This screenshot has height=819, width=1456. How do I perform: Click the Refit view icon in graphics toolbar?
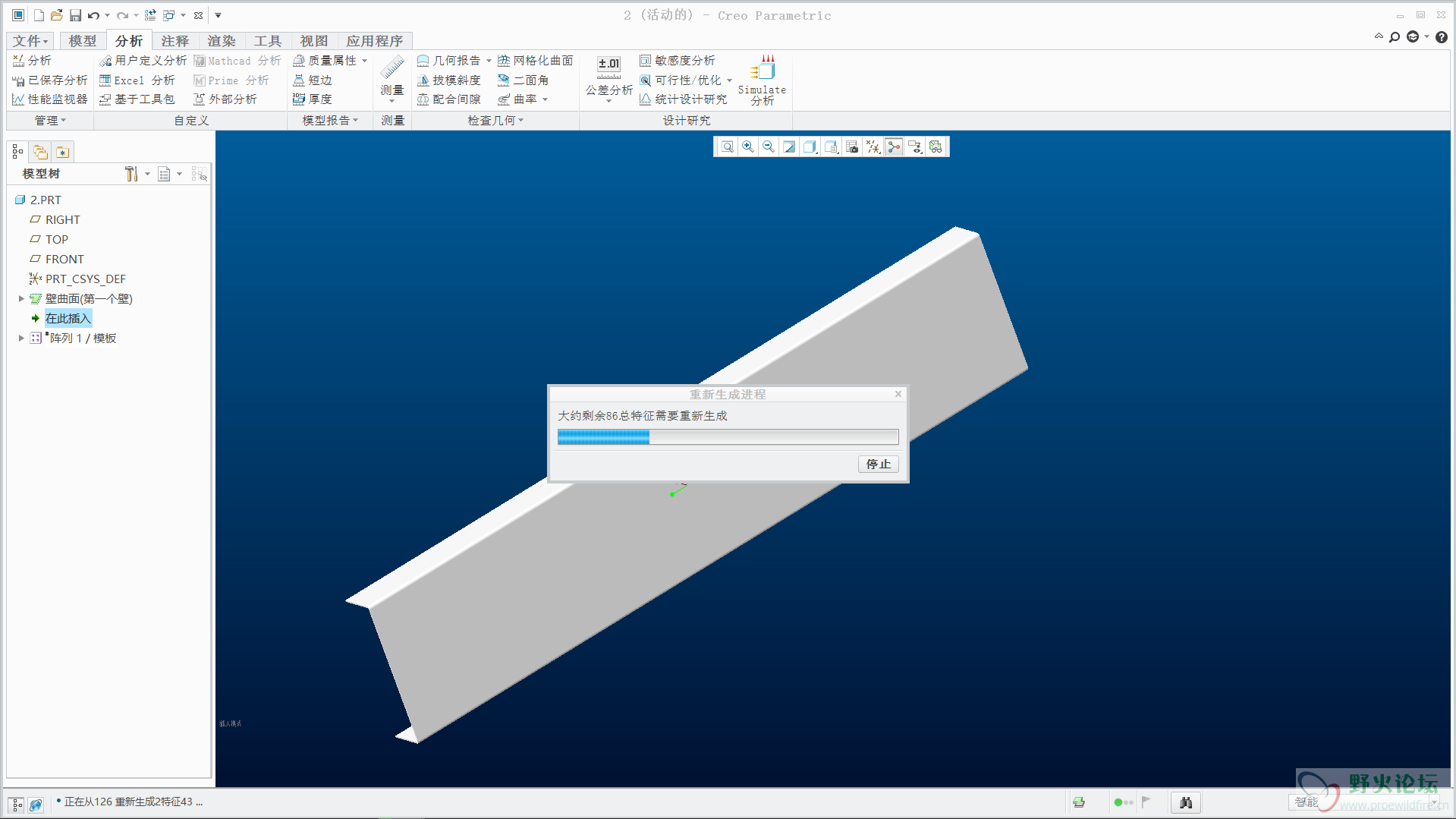728,147
